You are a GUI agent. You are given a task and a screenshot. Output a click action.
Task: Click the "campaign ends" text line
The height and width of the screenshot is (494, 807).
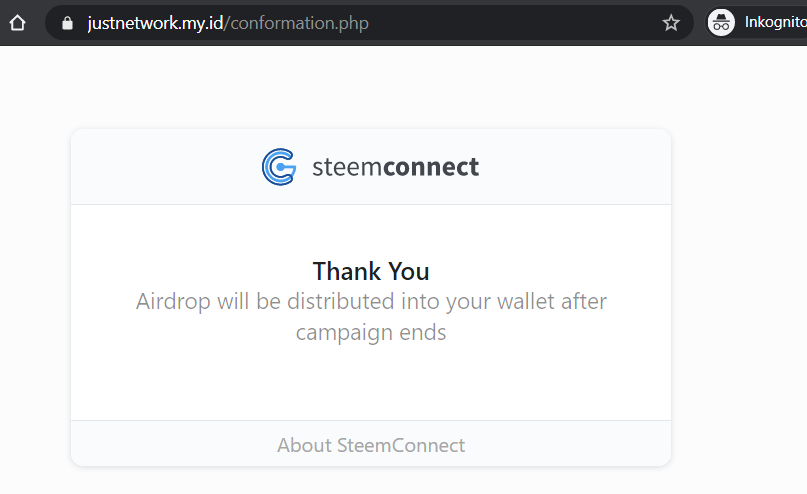tap(371, 332)
